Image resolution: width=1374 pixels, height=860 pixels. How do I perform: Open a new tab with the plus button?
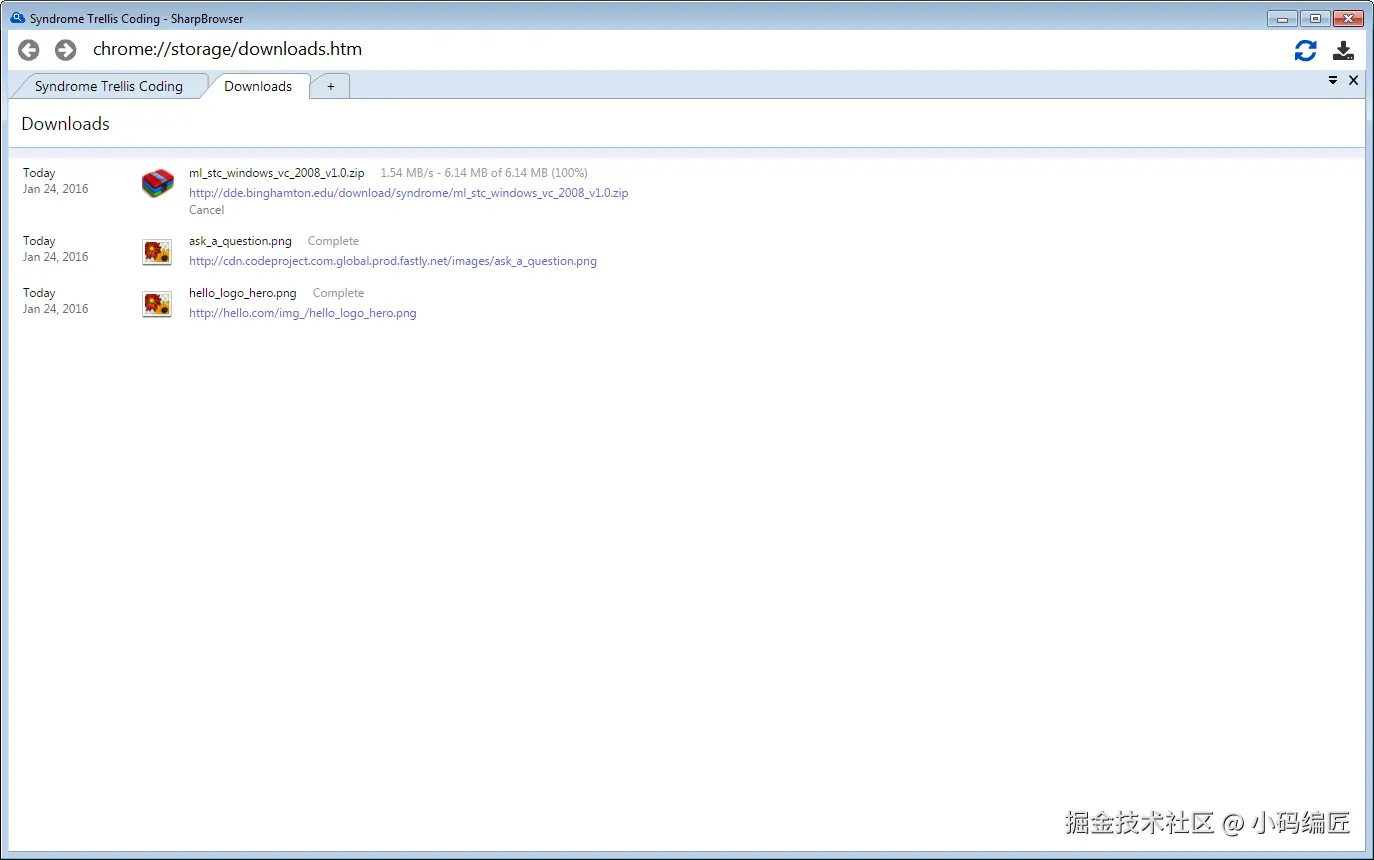tap(331, 87)
